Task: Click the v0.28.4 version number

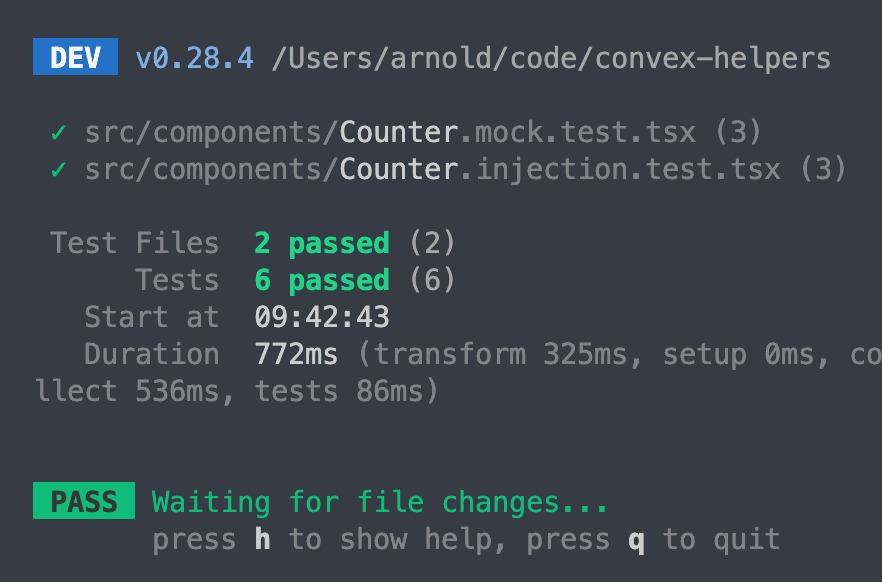Action: point(194,58)
